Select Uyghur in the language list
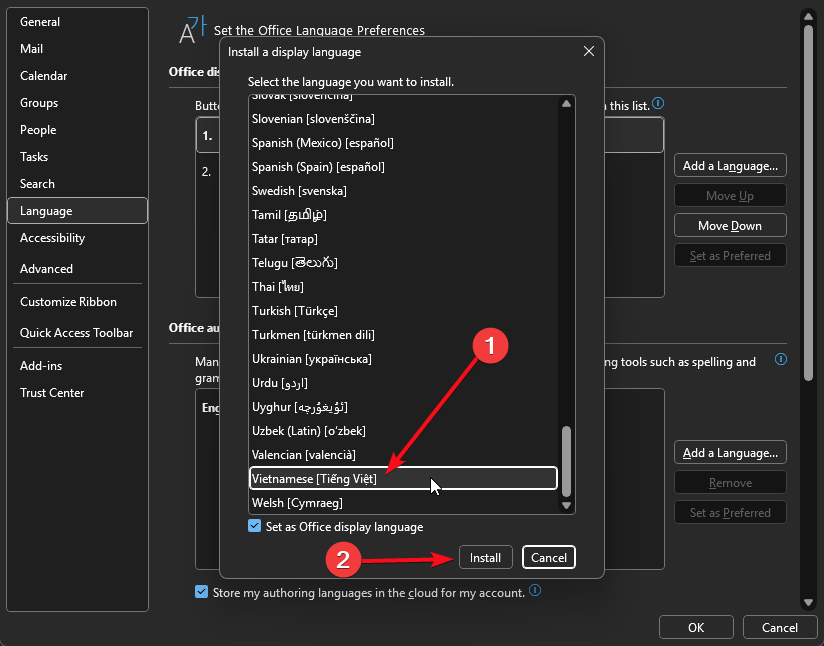Image resolution: width=824 pixels, height=646 pixels. [403, 407]
